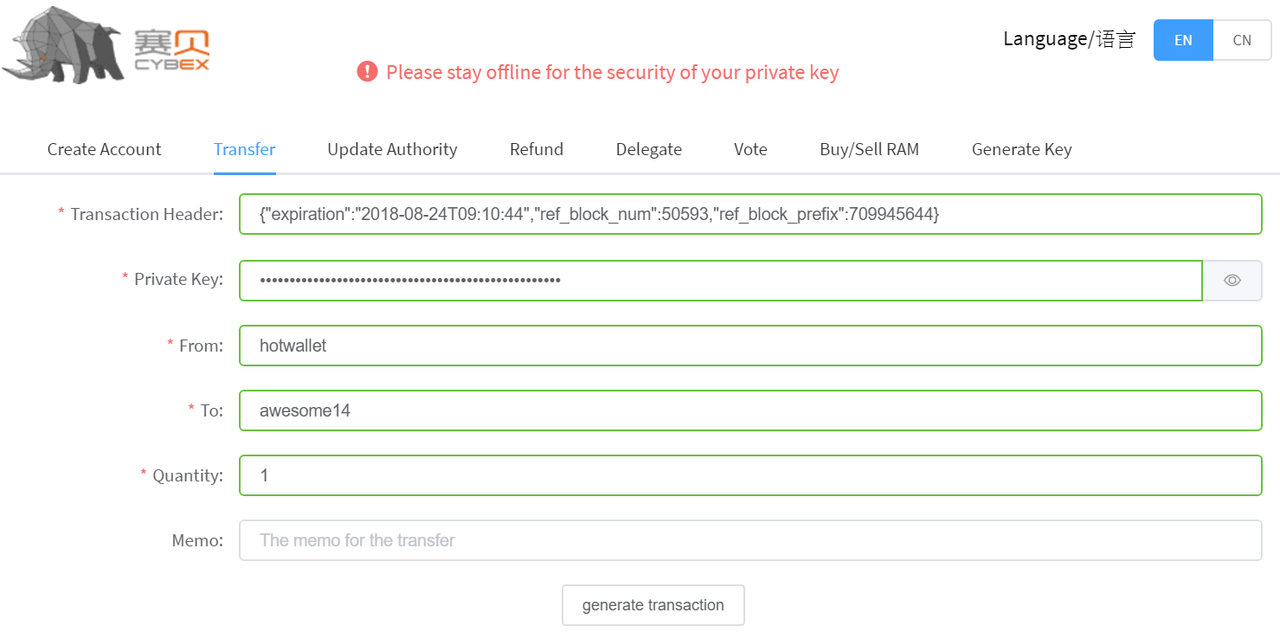The image size is (1280, 634).
Task: Focus the Quantity input field
Action: [750, 475]
